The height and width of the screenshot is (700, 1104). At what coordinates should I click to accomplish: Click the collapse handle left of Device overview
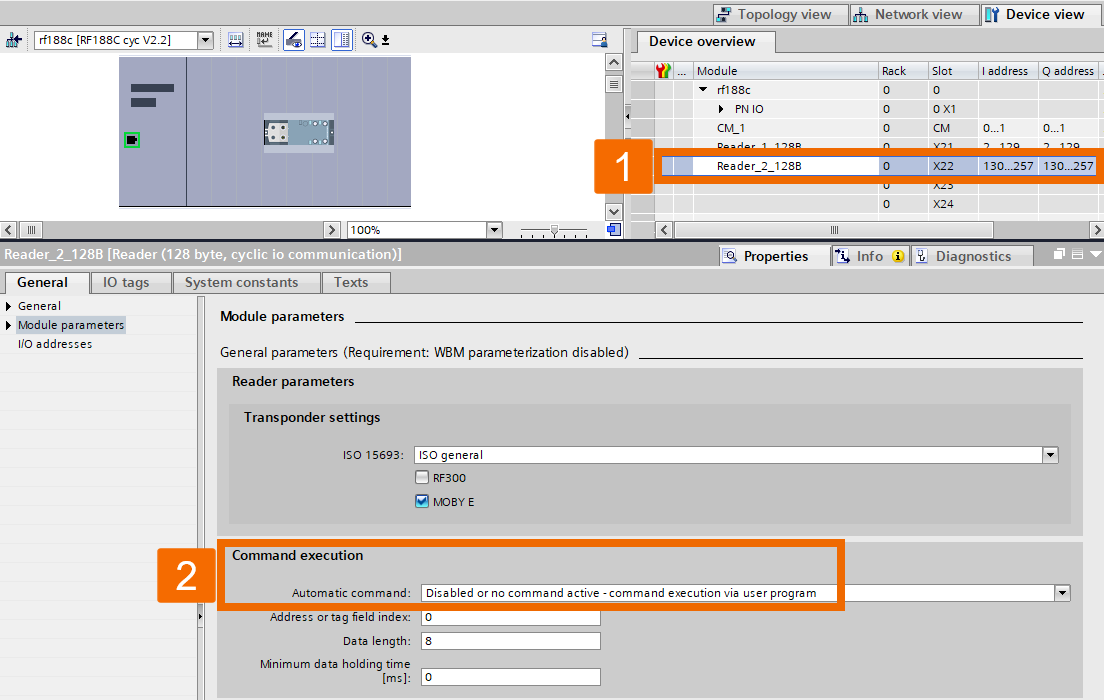[627, 115]
